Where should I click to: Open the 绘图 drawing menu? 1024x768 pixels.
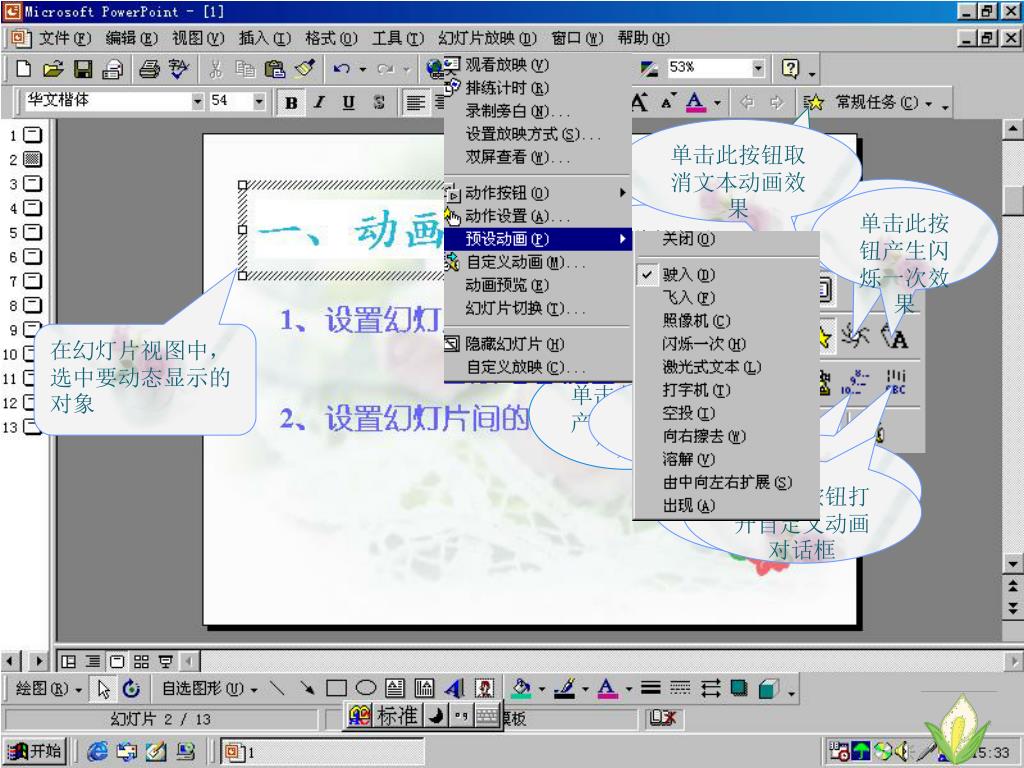point(48,688)
